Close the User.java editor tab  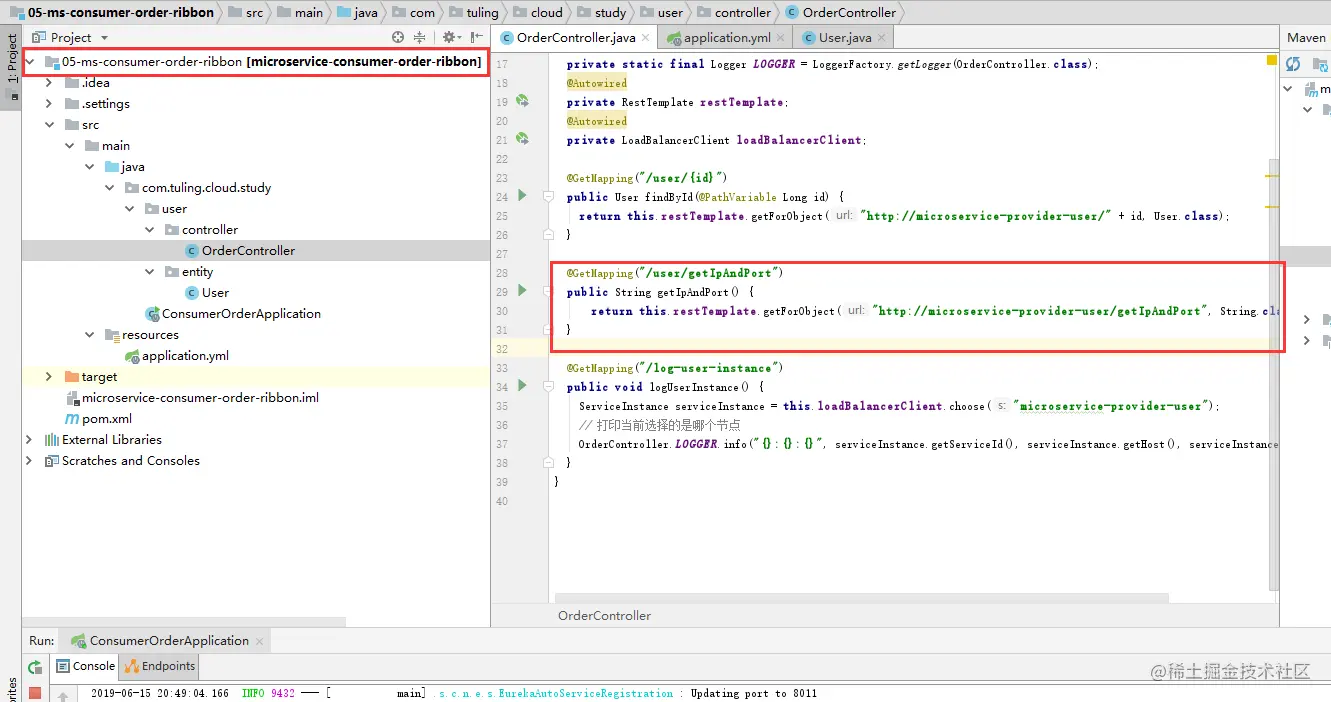882,38
